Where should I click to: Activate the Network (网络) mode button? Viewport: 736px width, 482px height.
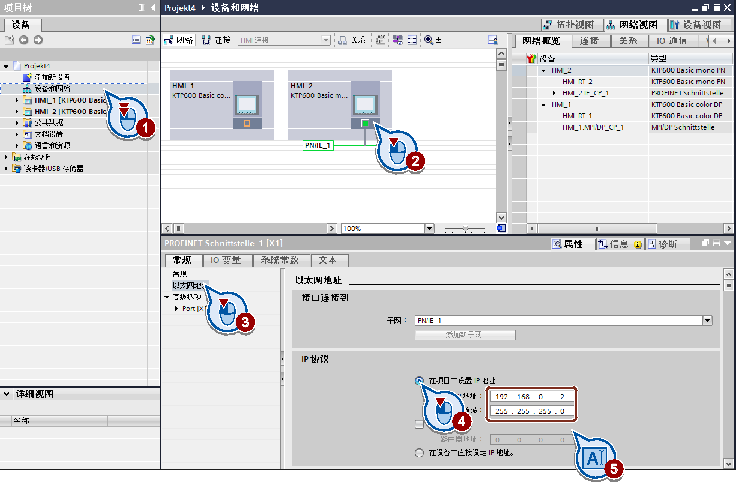[179, 40]
